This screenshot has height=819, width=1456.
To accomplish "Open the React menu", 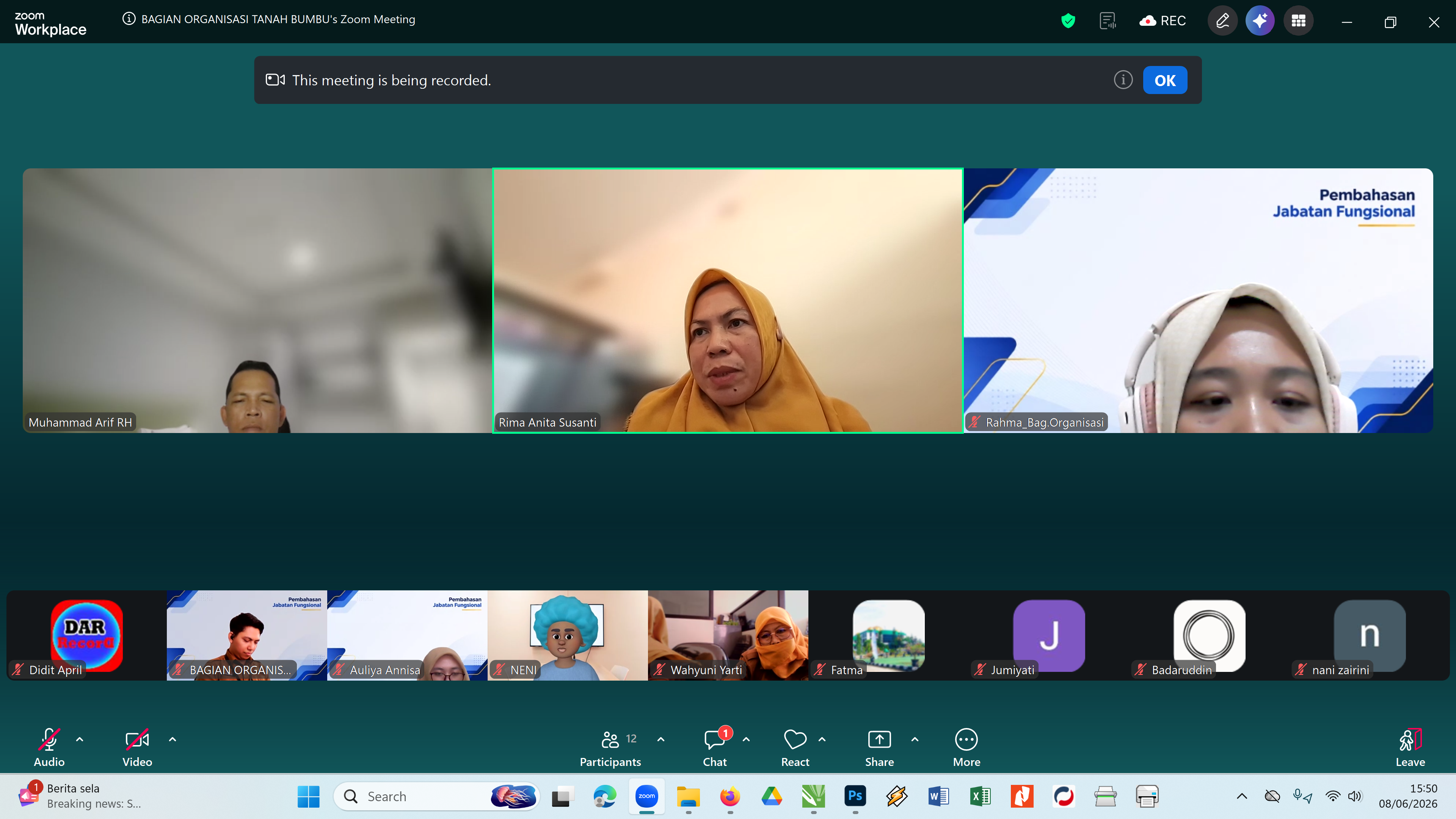I will click(x=795, y=747).
